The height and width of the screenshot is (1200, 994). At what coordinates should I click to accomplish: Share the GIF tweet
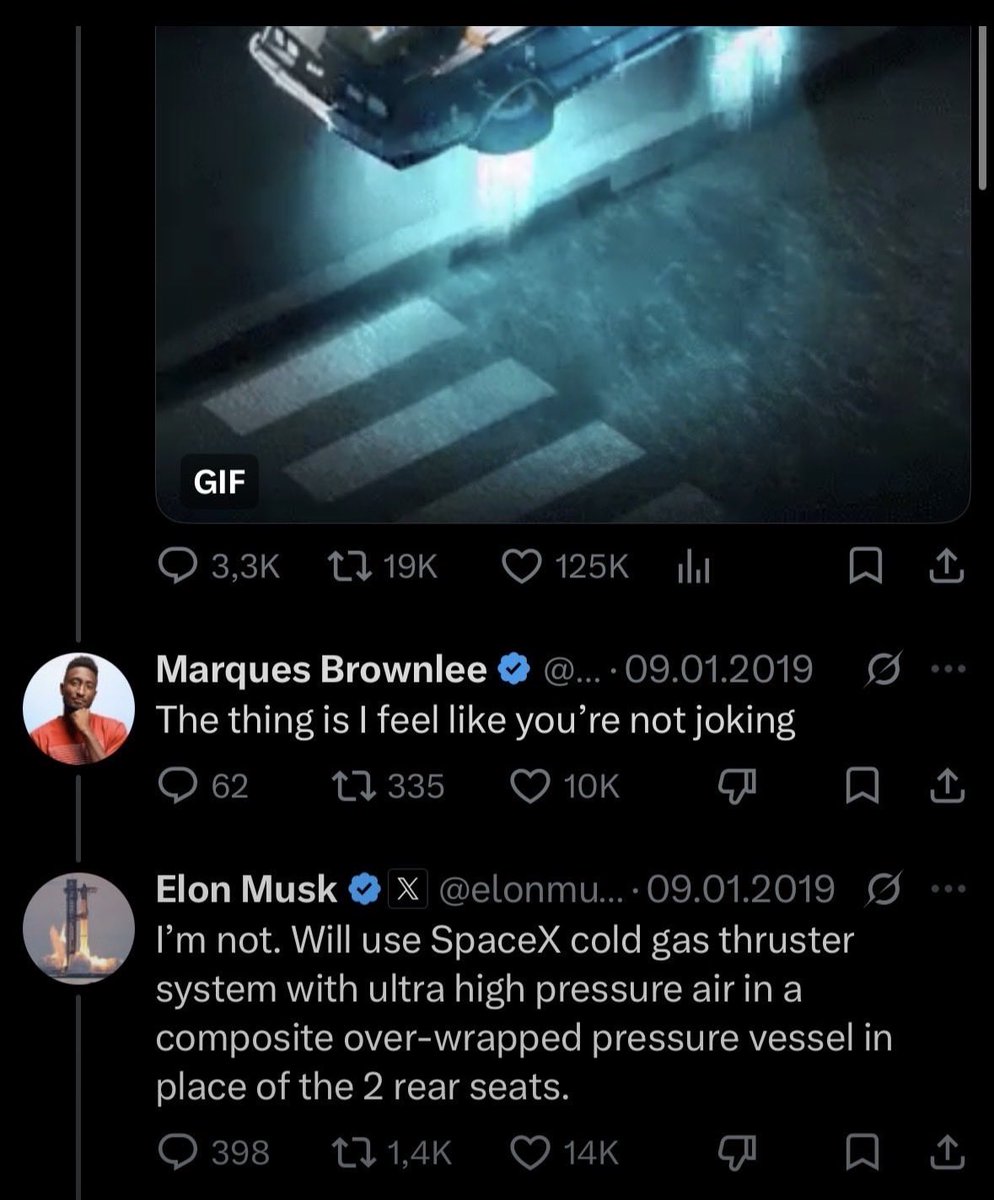(x=947, y=567)
